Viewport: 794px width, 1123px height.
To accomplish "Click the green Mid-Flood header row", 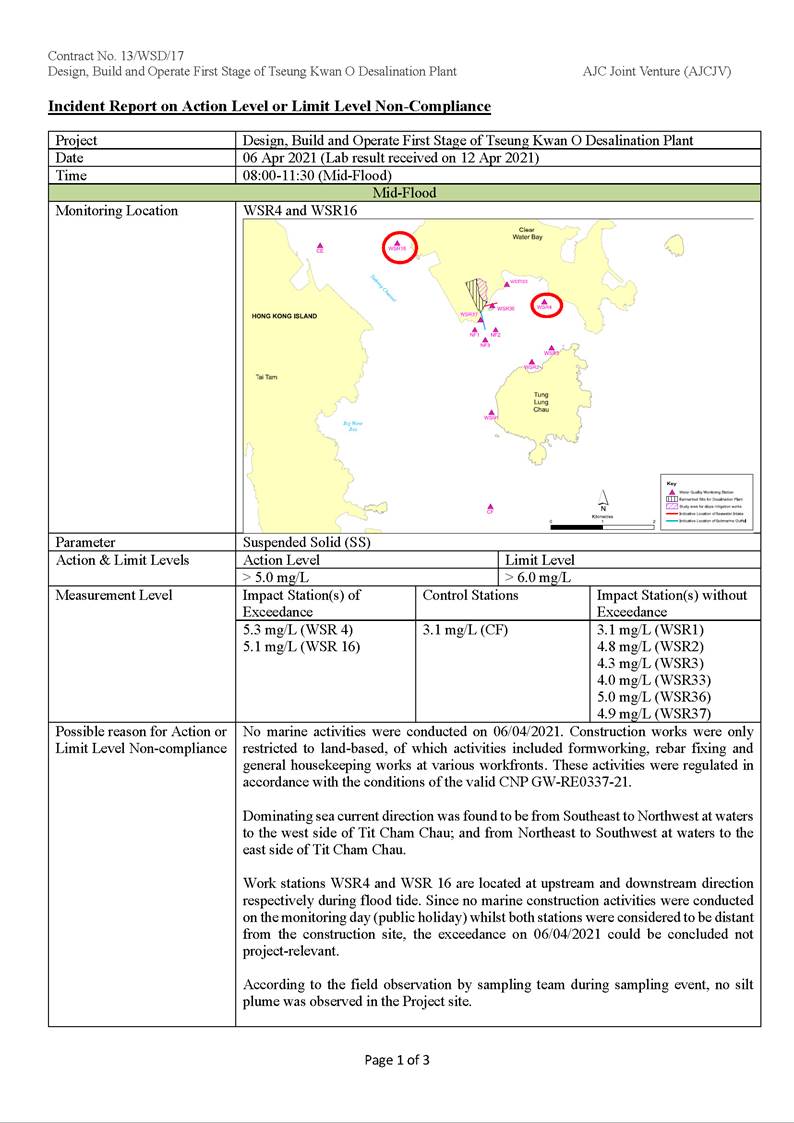I will (x=404, y=193).
